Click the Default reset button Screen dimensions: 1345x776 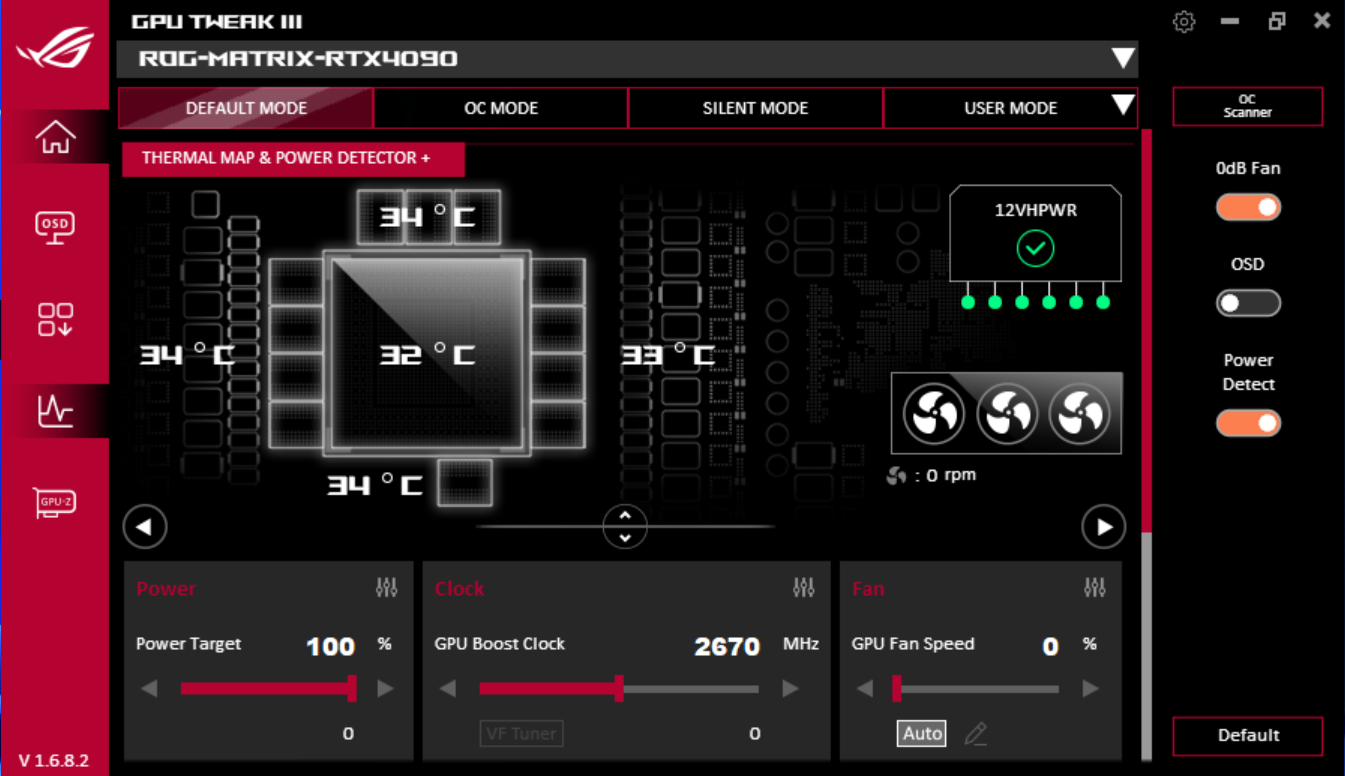(x=1248, y=736)
